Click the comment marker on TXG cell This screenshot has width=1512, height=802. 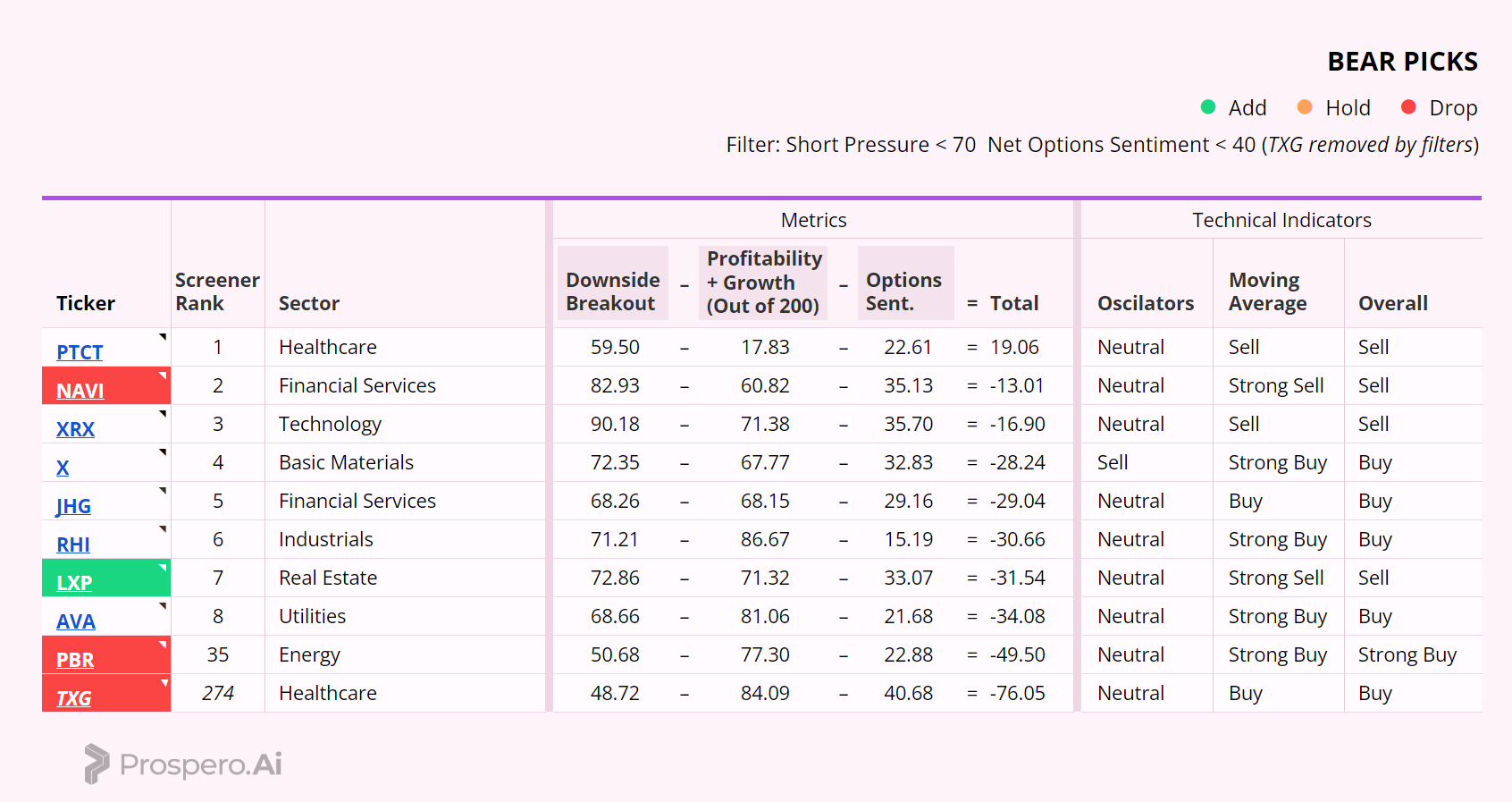click(164, 682)
